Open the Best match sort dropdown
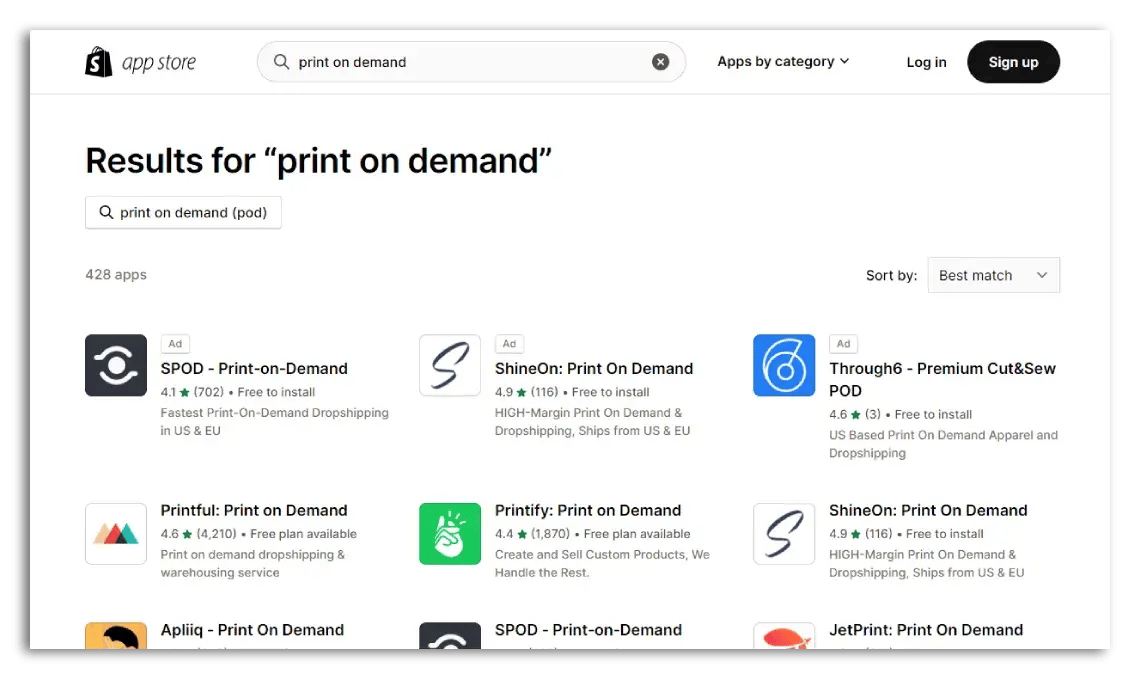Viewport: 1140px width, 680px height. pos(993,275)
